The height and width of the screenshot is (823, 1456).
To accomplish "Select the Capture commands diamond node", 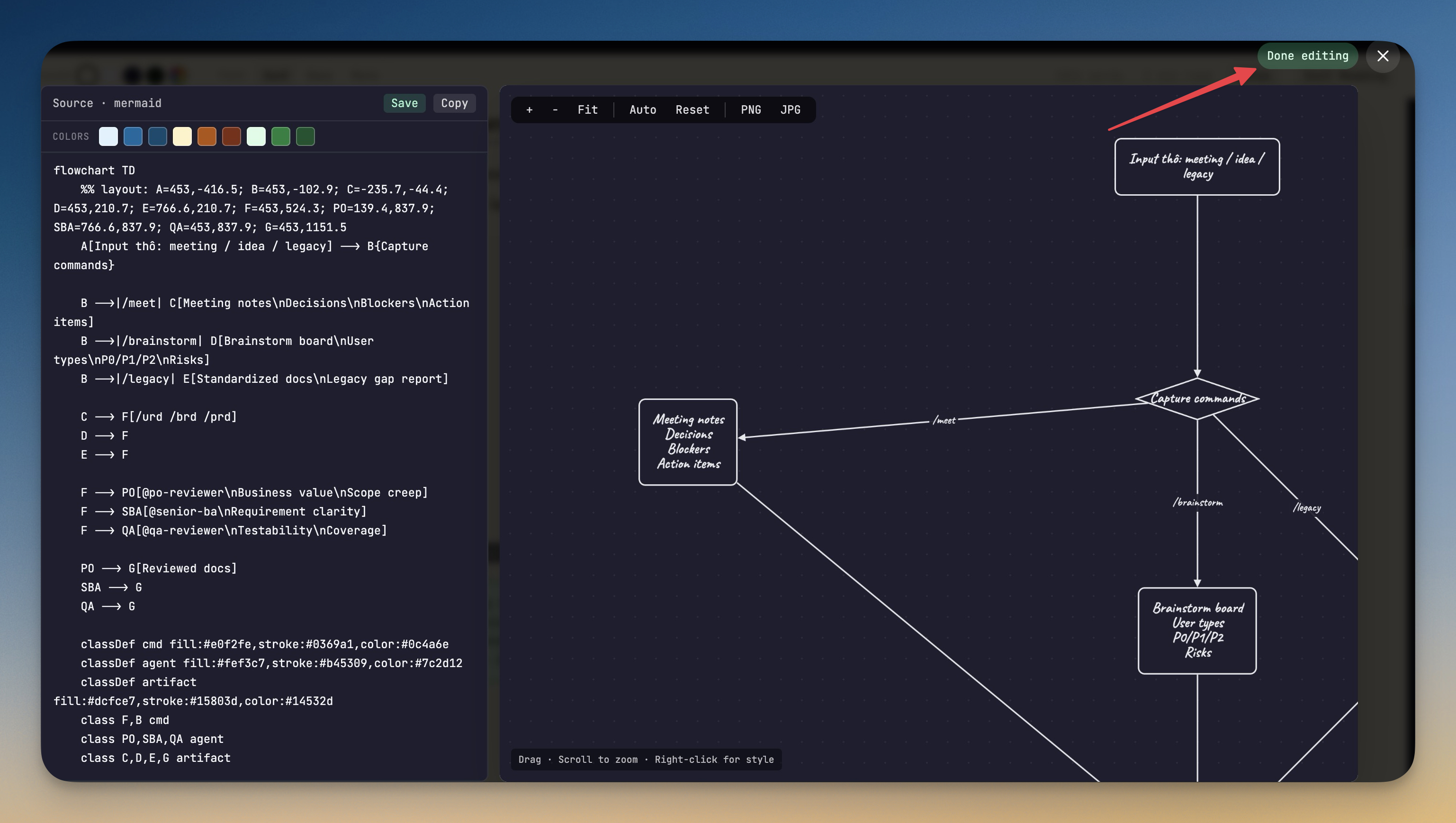I will 1197,398.
